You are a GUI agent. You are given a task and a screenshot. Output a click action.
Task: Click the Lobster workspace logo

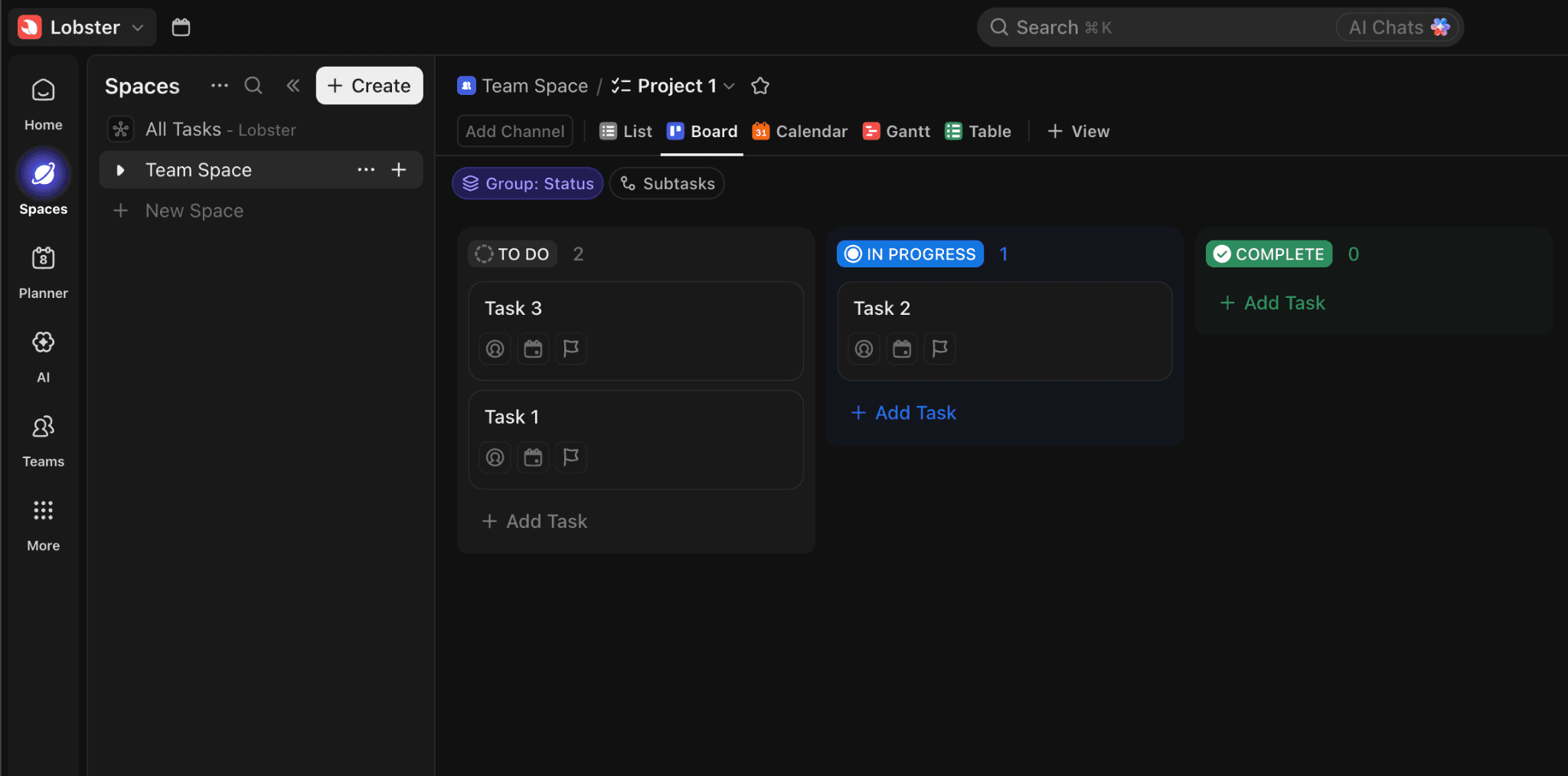(30, 28)
